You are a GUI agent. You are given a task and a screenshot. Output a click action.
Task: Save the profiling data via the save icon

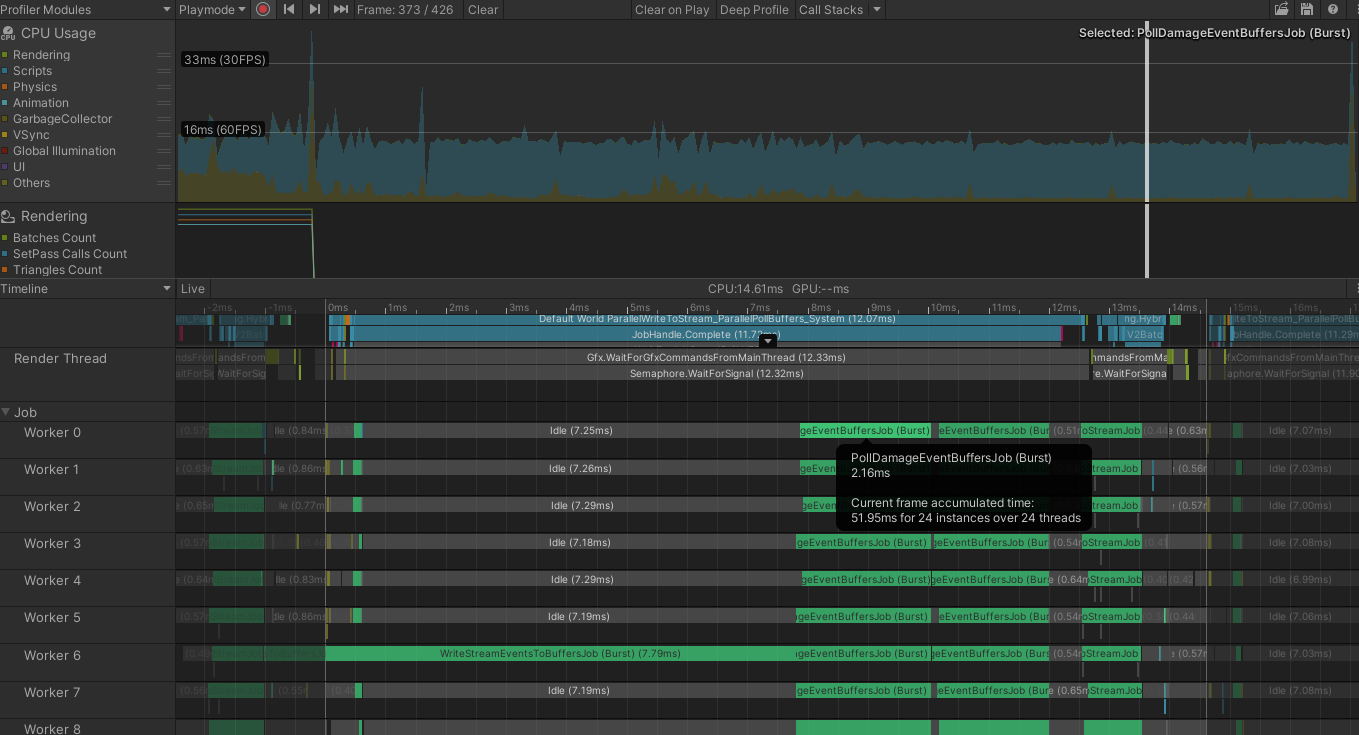pyautogui.click(x=1307, y=9)
